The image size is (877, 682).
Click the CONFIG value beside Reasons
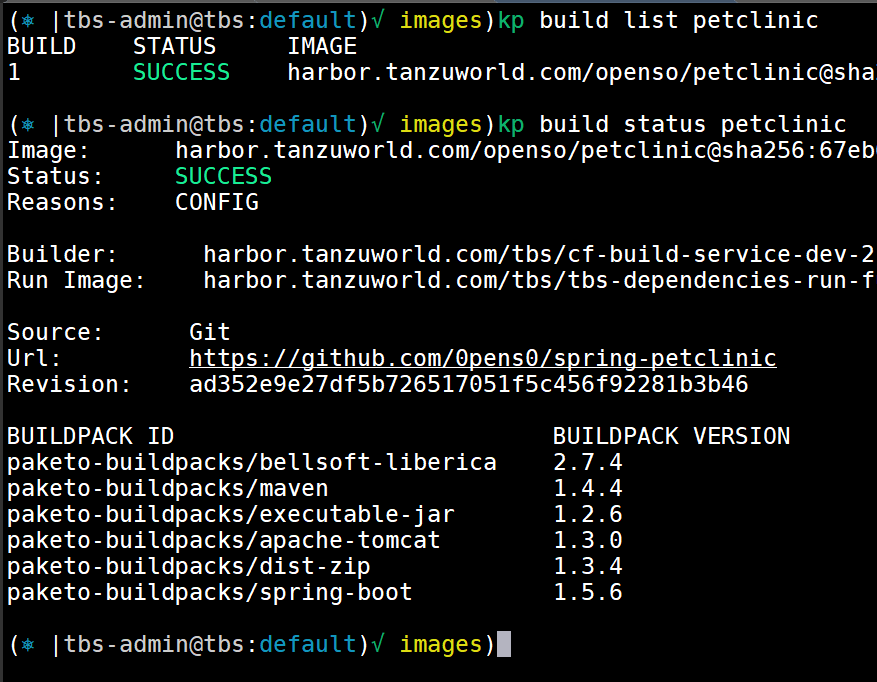216,202
